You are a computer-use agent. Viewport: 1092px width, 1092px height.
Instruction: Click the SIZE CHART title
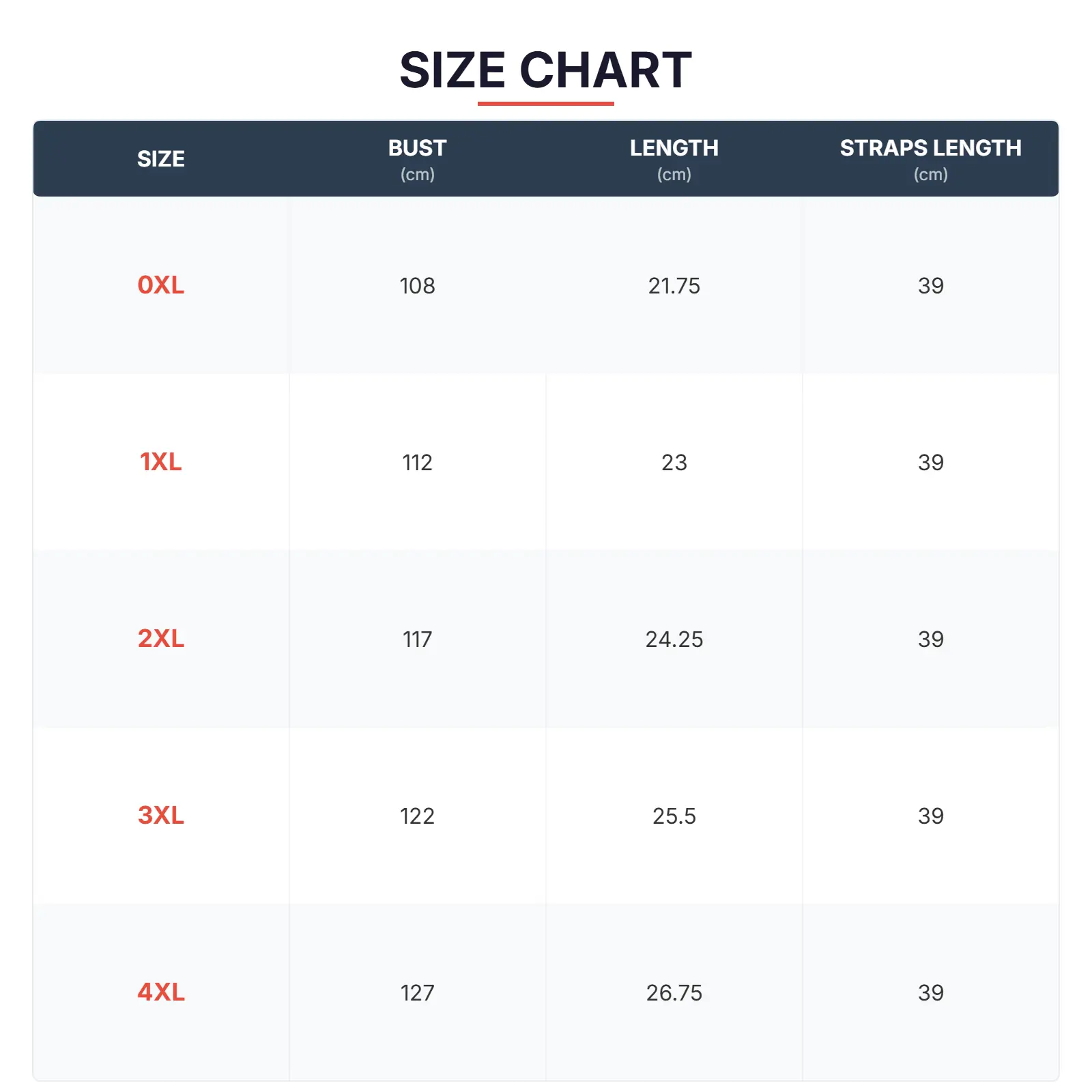545,70
